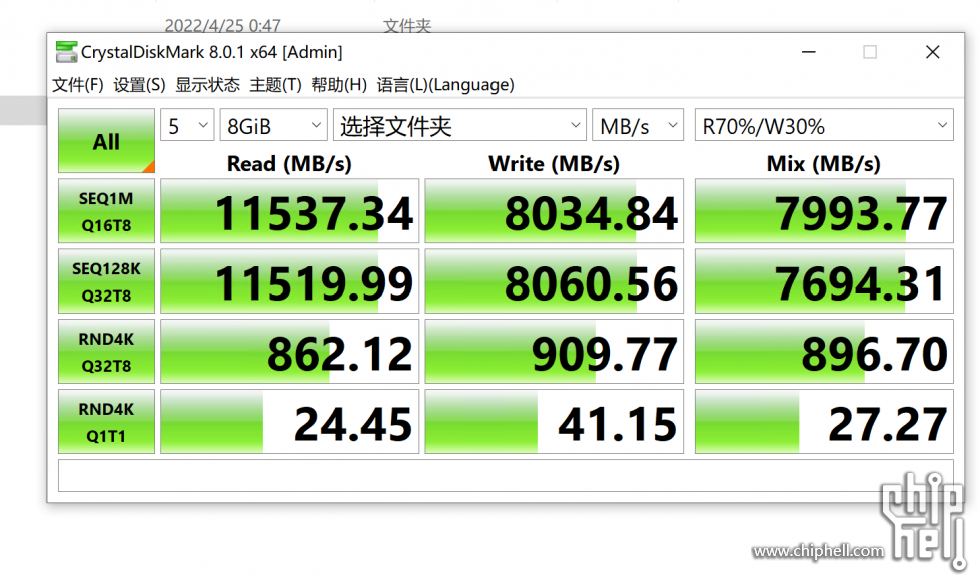Click the SEQ128K mix result 7694.31

pyautogui.click(x=824, y=281)
